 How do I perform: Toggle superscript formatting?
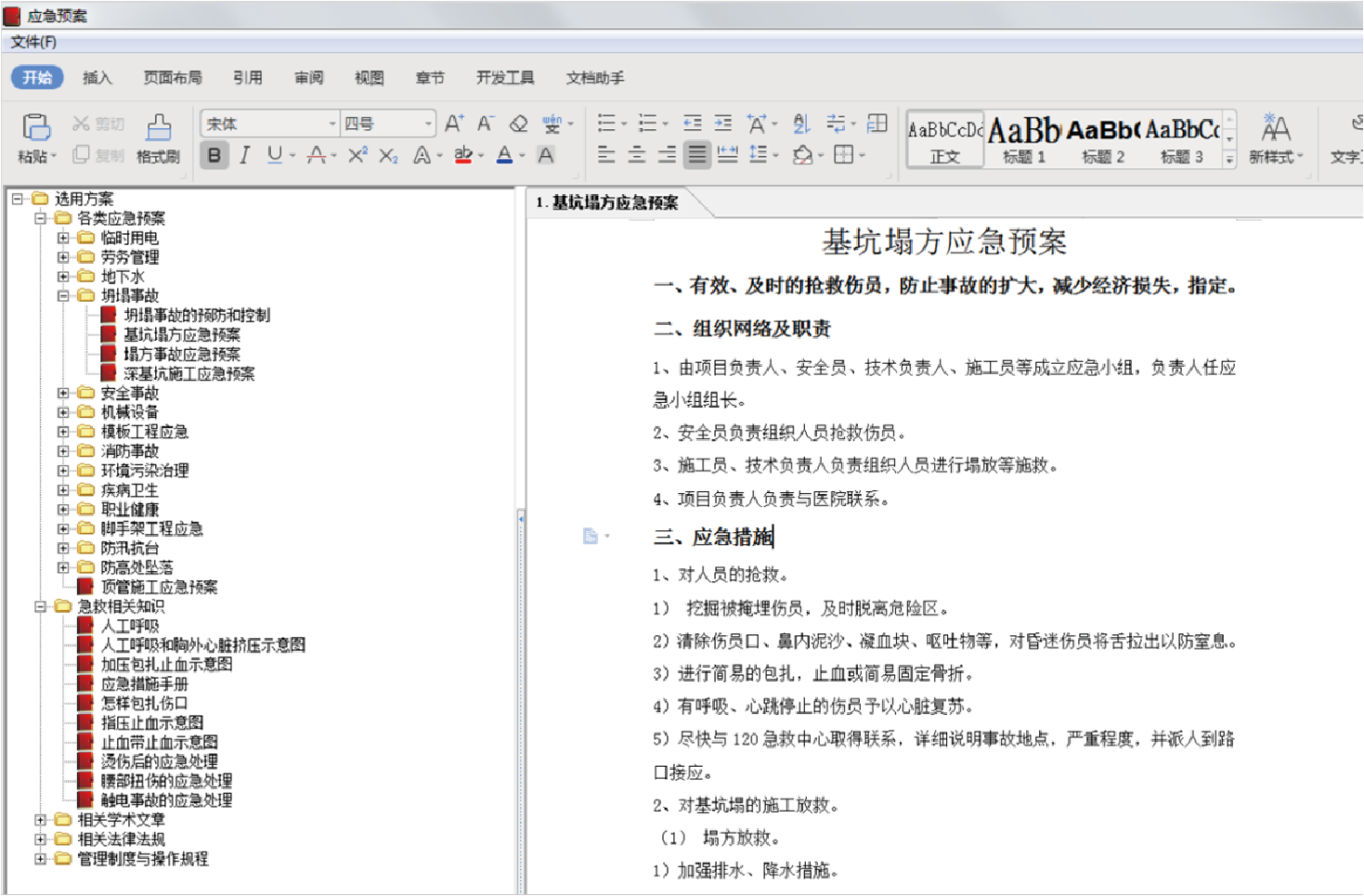[x=357, y=155]
